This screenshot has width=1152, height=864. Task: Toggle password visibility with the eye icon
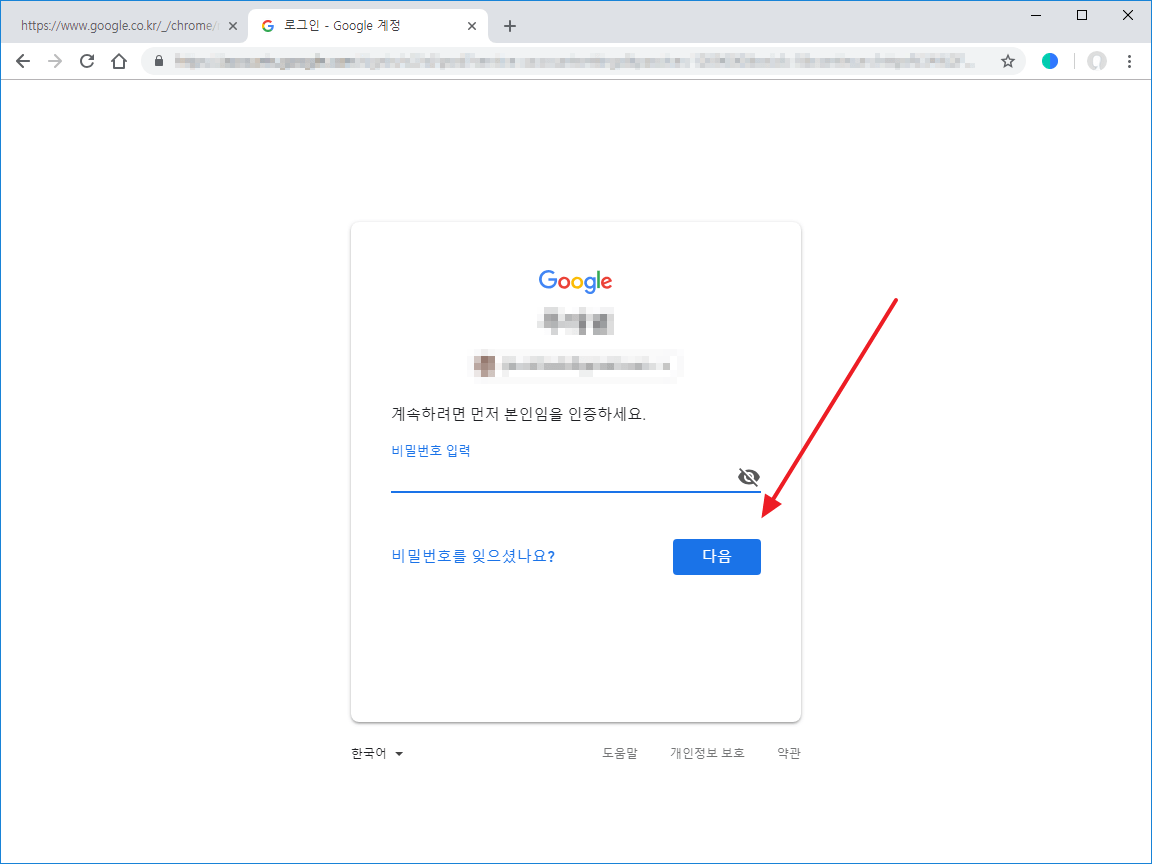click(749, 477)
